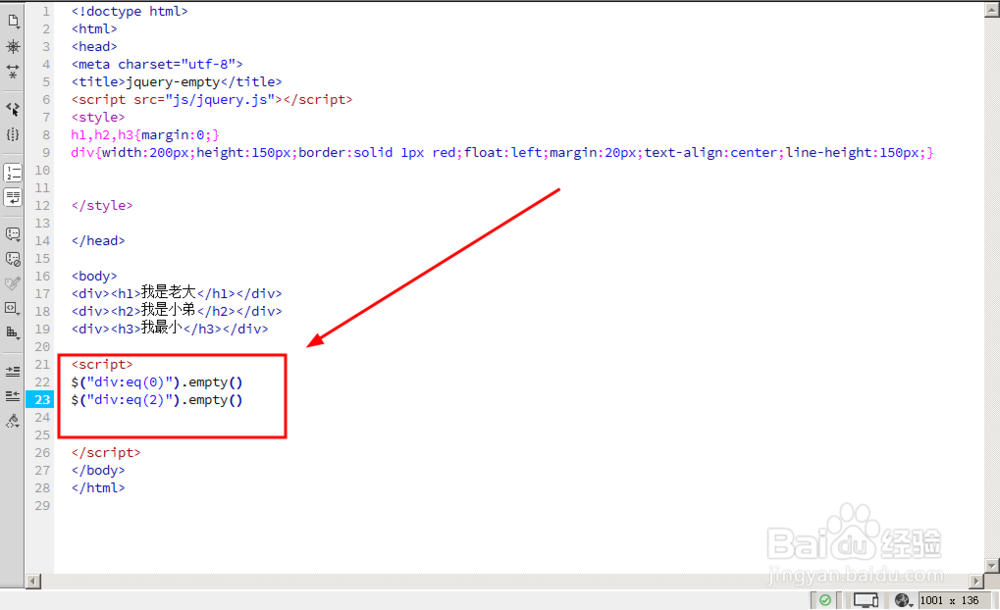Click the <style> opening tag on line 7

pyautogui.click(x=98, y=117)
